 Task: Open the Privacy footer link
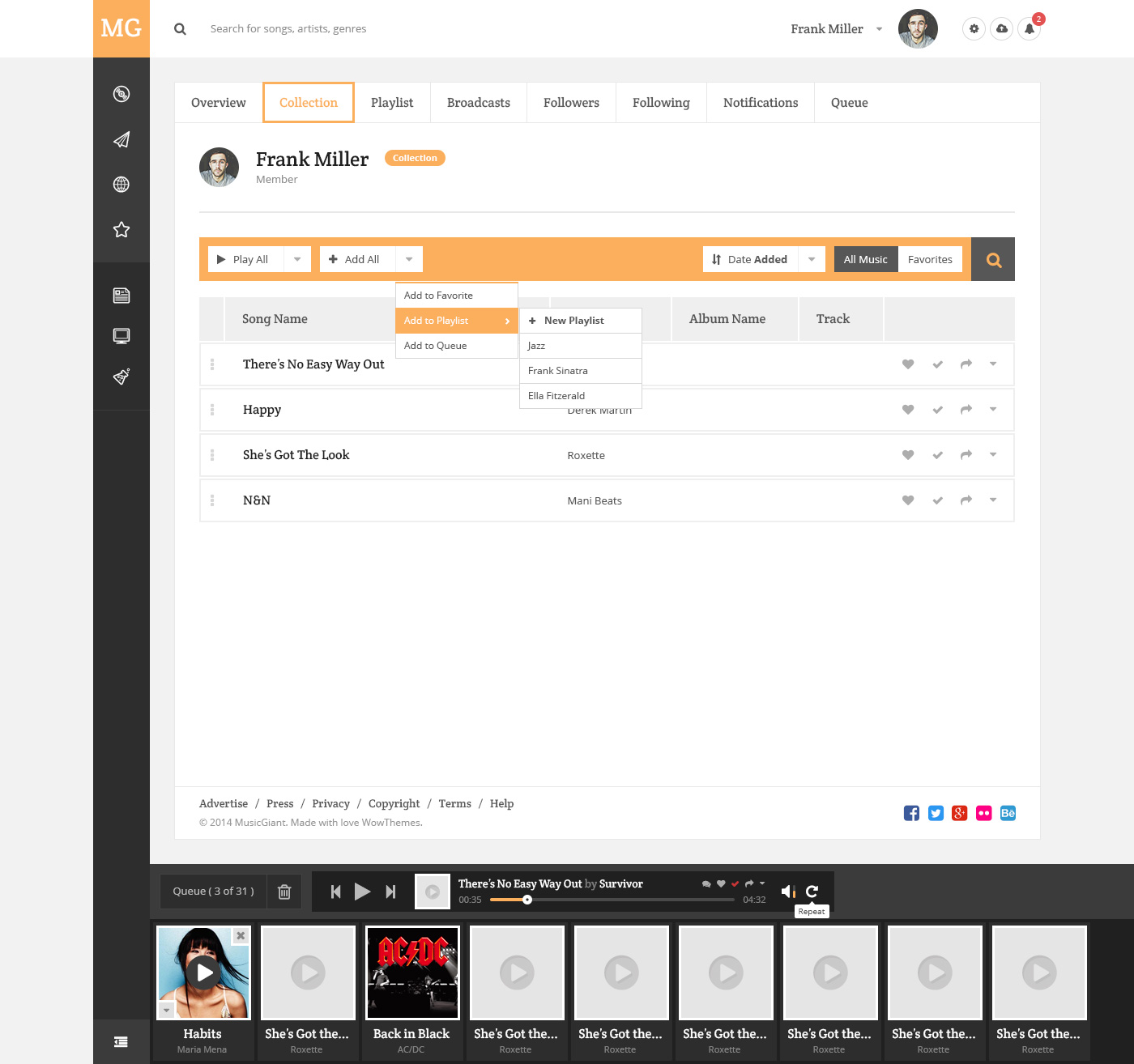(330, 803)
